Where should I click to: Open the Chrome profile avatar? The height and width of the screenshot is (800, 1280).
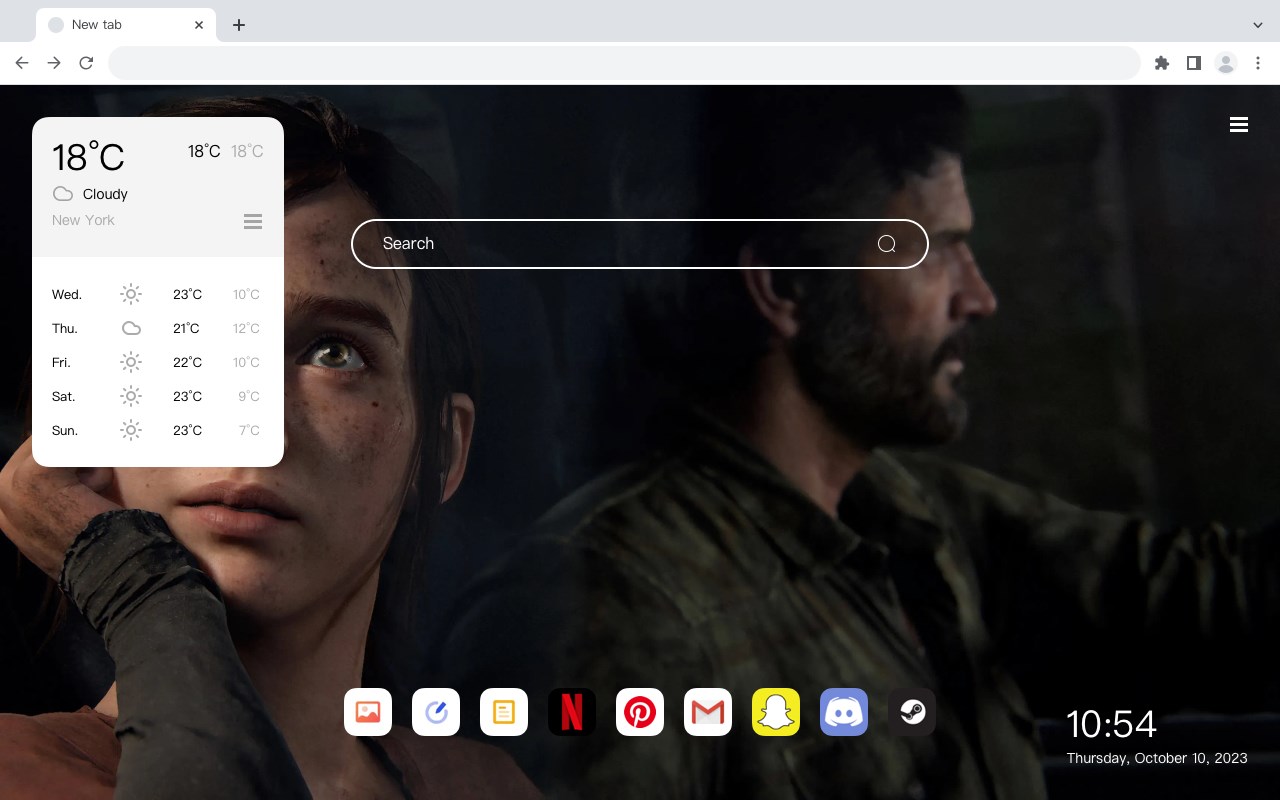1226,63
